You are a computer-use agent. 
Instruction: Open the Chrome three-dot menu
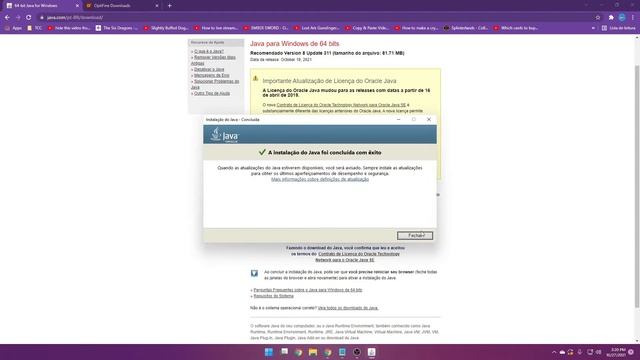click(633, 18)
